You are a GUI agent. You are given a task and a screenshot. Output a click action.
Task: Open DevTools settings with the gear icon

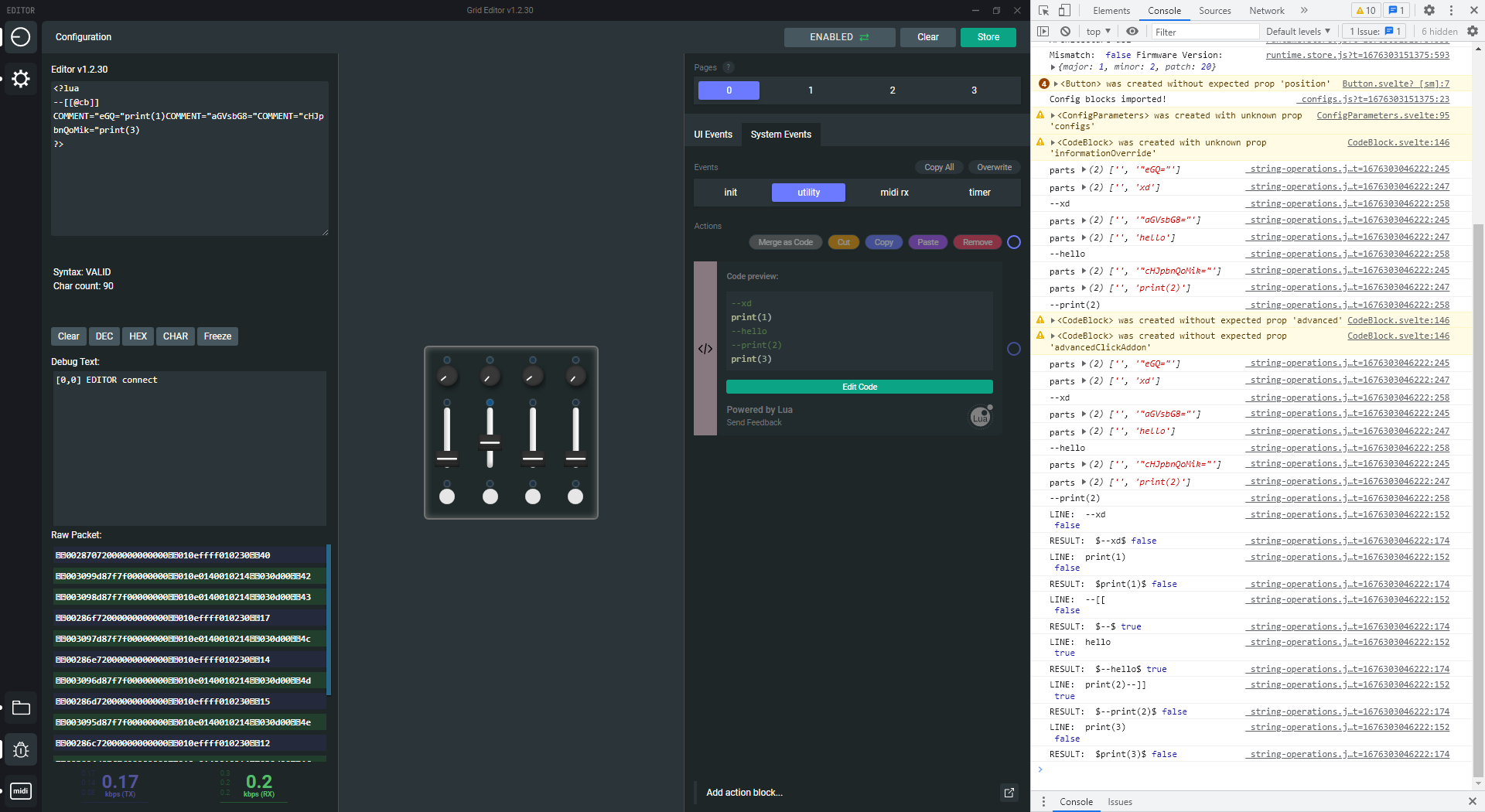(x=1429, y=11)
